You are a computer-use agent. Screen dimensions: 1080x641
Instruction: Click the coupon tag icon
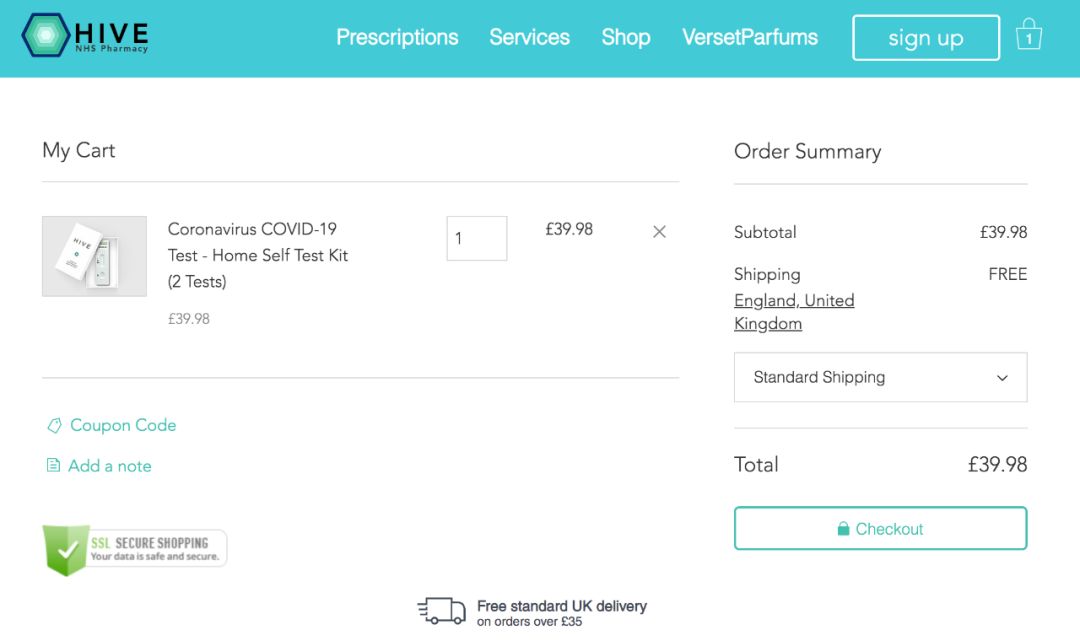coord(54,426)
